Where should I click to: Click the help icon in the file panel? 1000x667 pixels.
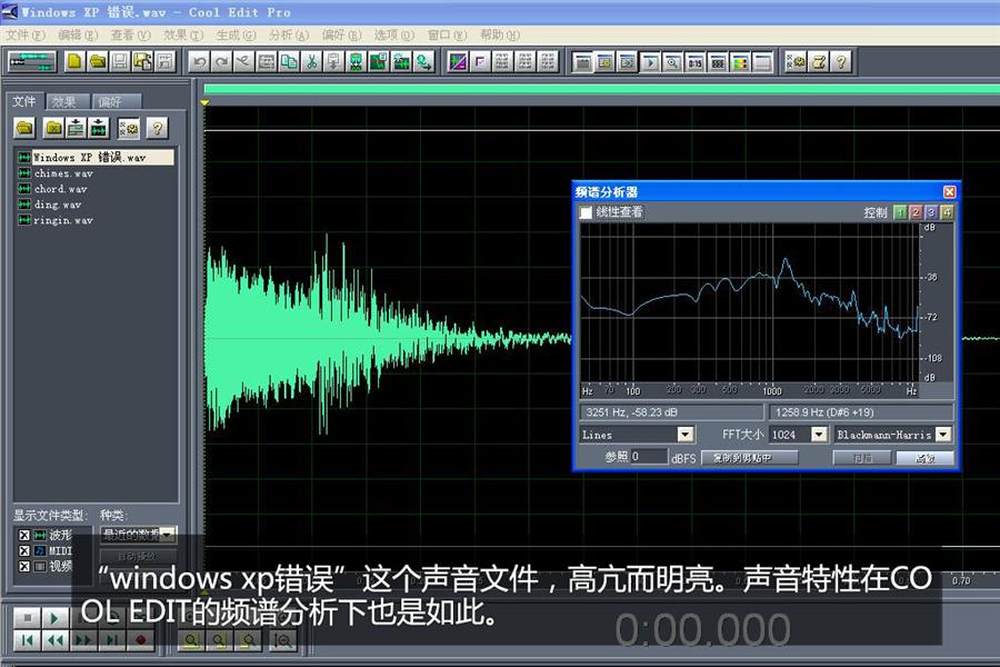tap(157, 128)
